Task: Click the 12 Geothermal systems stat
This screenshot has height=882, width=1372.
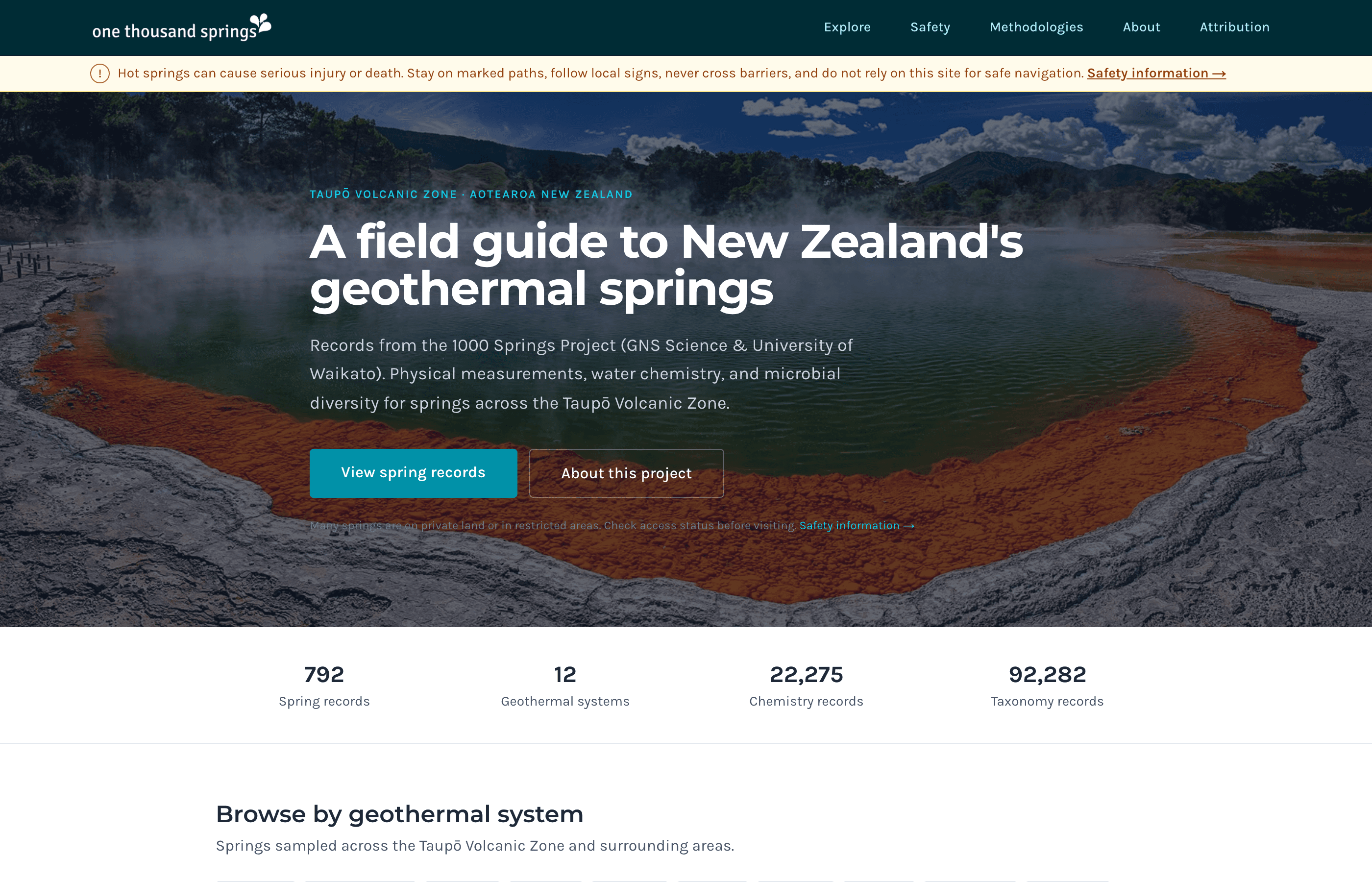Action: (565, 686)
